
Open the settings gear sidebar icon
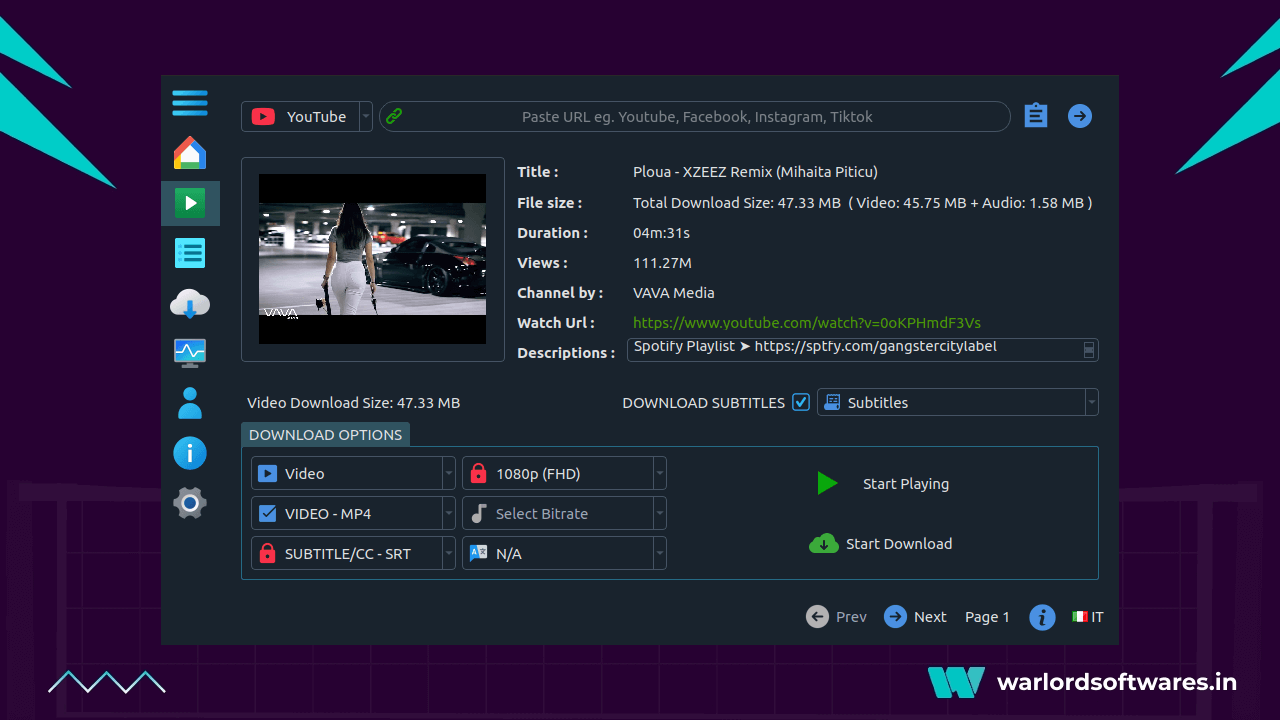190,503
